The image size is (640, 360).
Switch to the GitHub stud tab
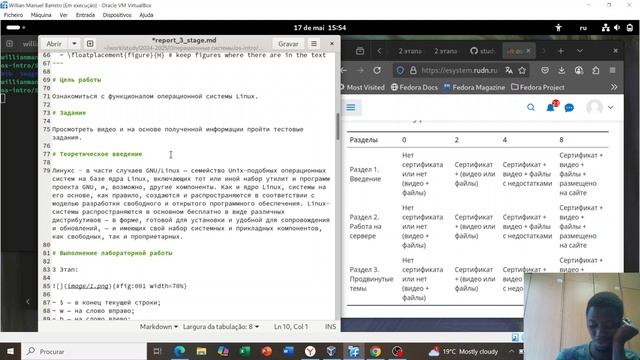tap(482, 51)
